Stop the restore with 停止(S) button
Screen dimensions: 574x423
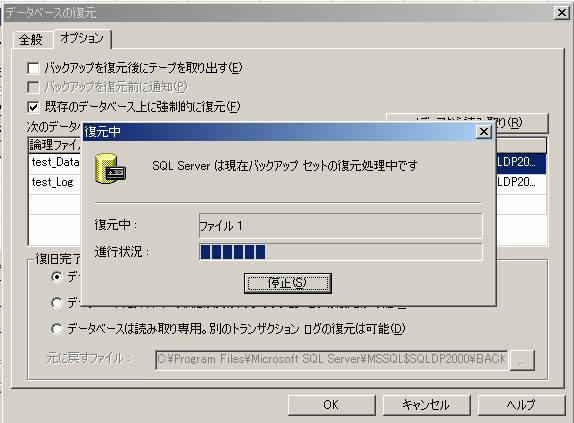[x=288, y=283]
